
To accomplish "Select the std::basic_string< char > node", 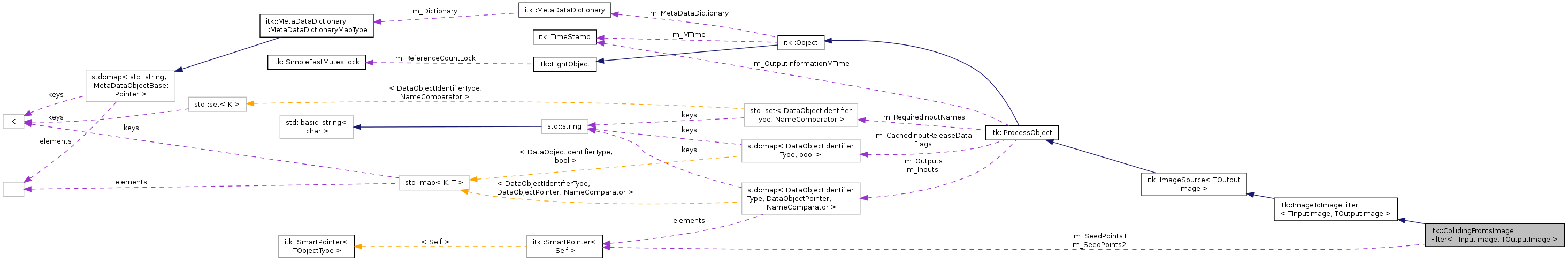I will pos(317,127).
